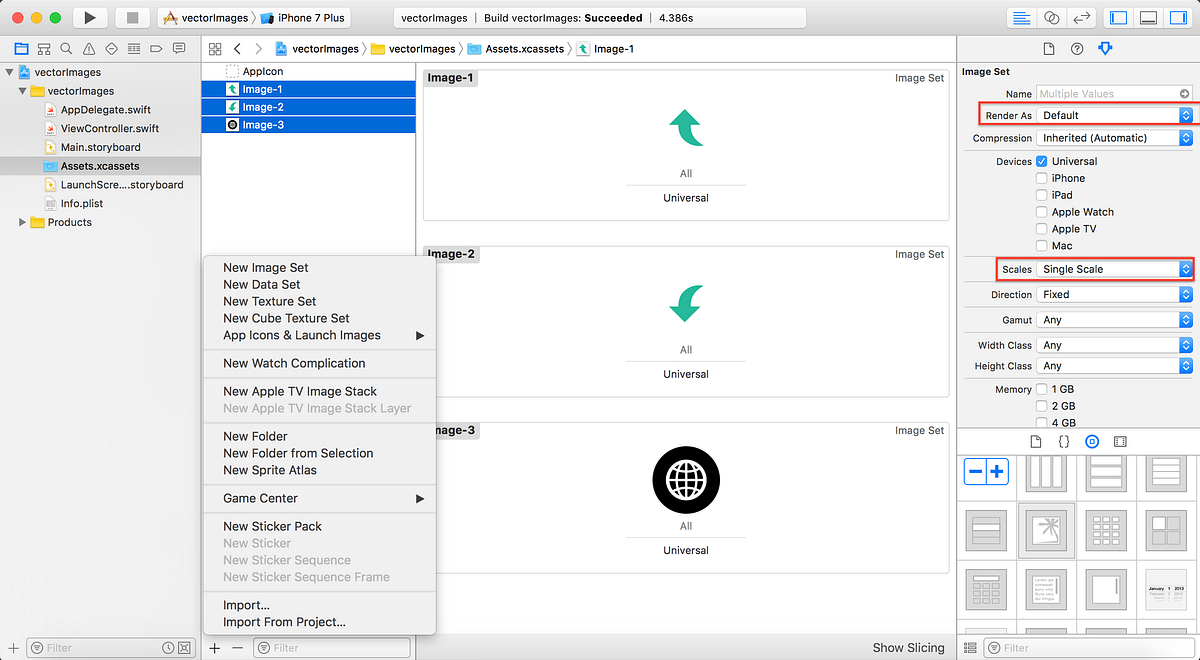Open the Render As dropdown
This screenshot has width=1200, height=660.
1113,115
